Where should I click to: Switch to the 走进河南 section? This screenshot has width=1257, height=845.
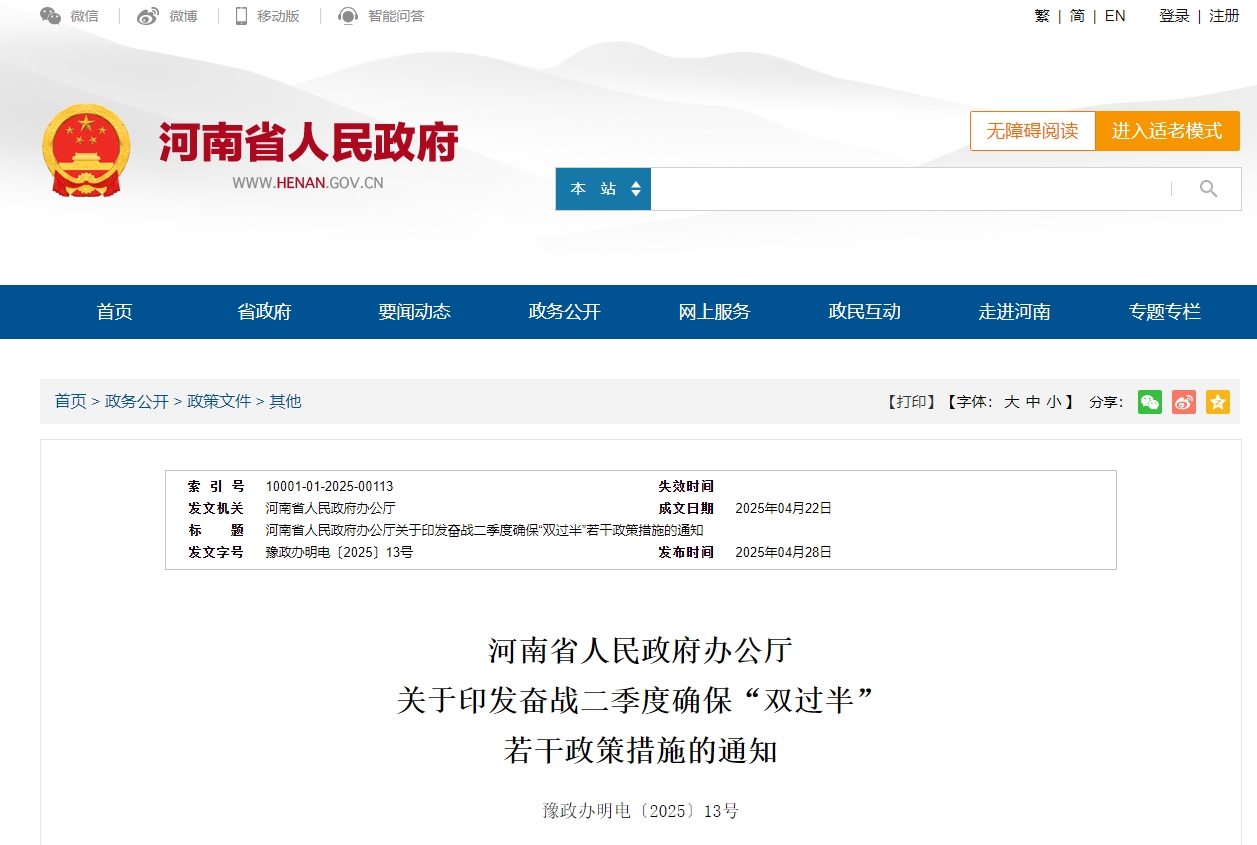coord(1014,312)
